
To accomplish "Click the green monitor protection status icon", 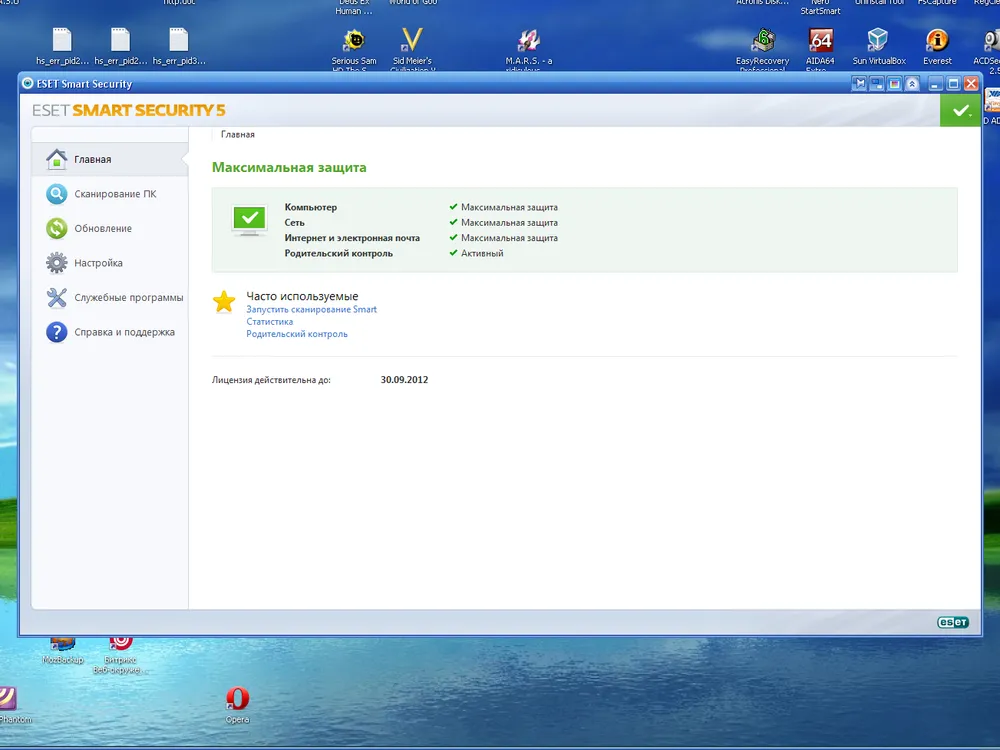I will pyautogui.click(x=249, y=219).
